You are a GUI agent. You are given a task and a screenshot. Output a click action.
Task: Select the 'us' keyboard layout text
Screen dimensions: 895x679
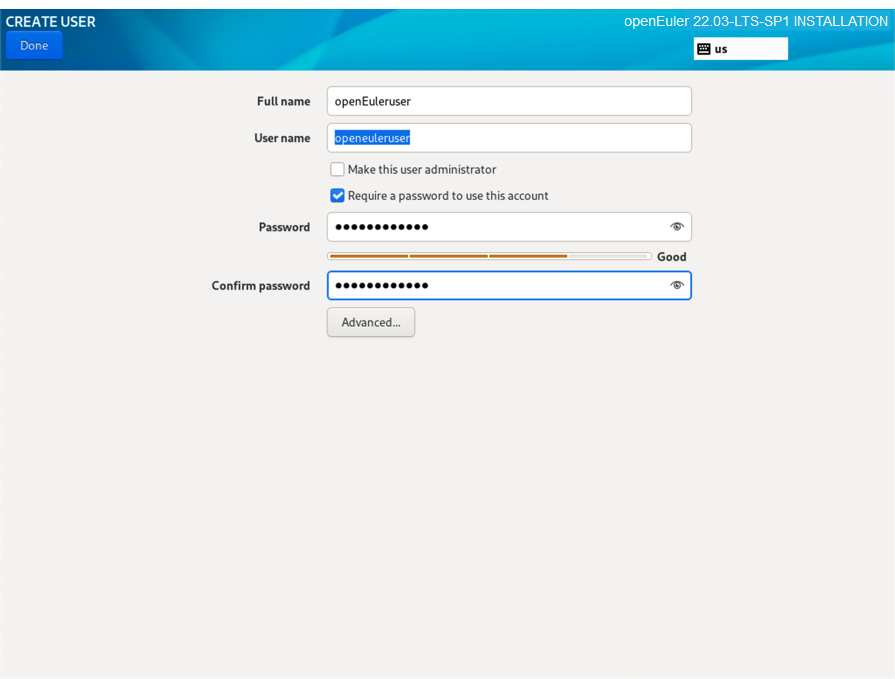pos(721,49)
